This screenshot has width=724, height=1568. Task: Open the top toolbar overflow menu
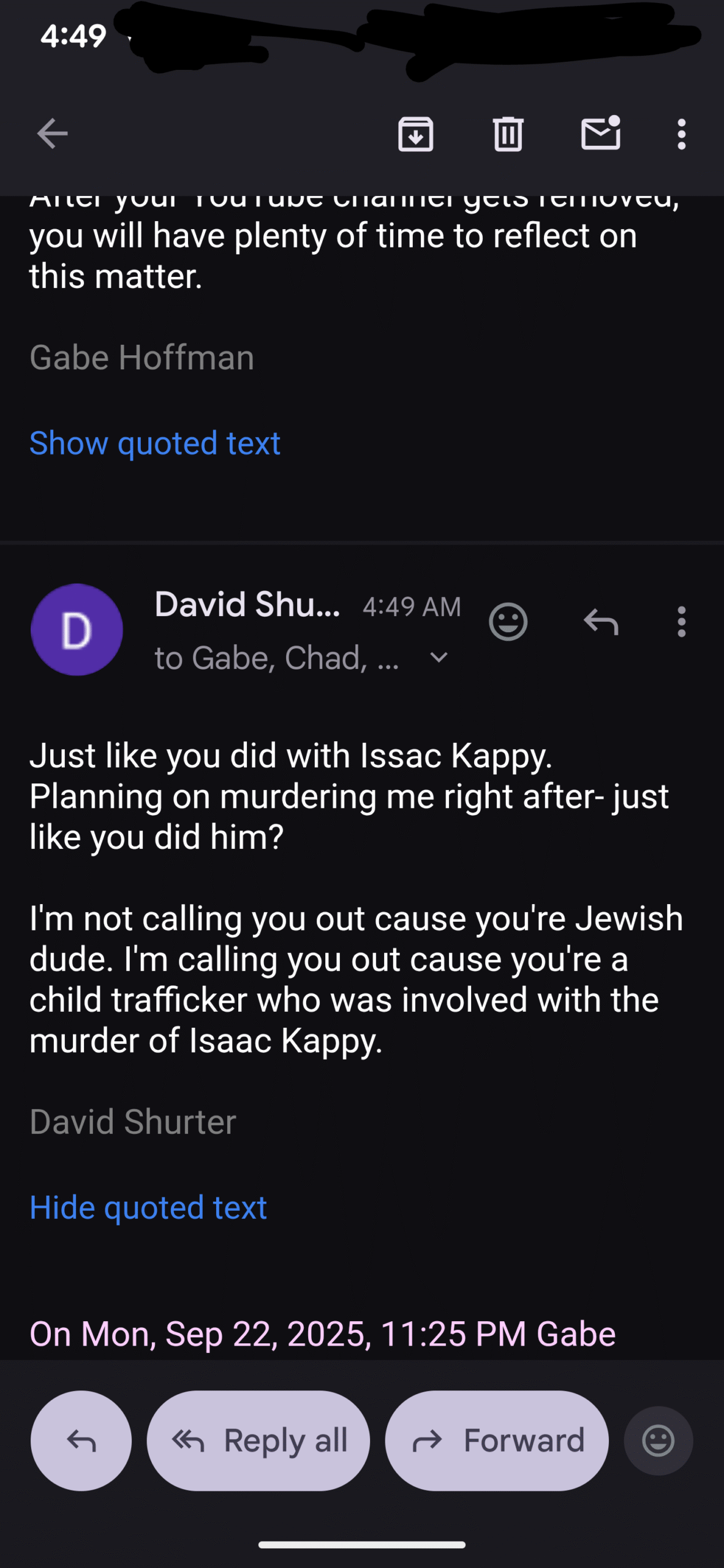681,134
